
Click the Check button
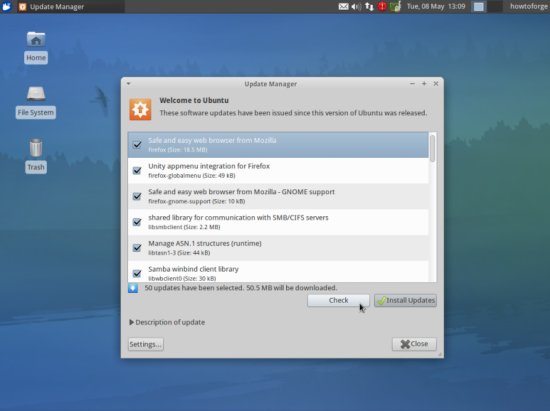click(x=338, y=300)
